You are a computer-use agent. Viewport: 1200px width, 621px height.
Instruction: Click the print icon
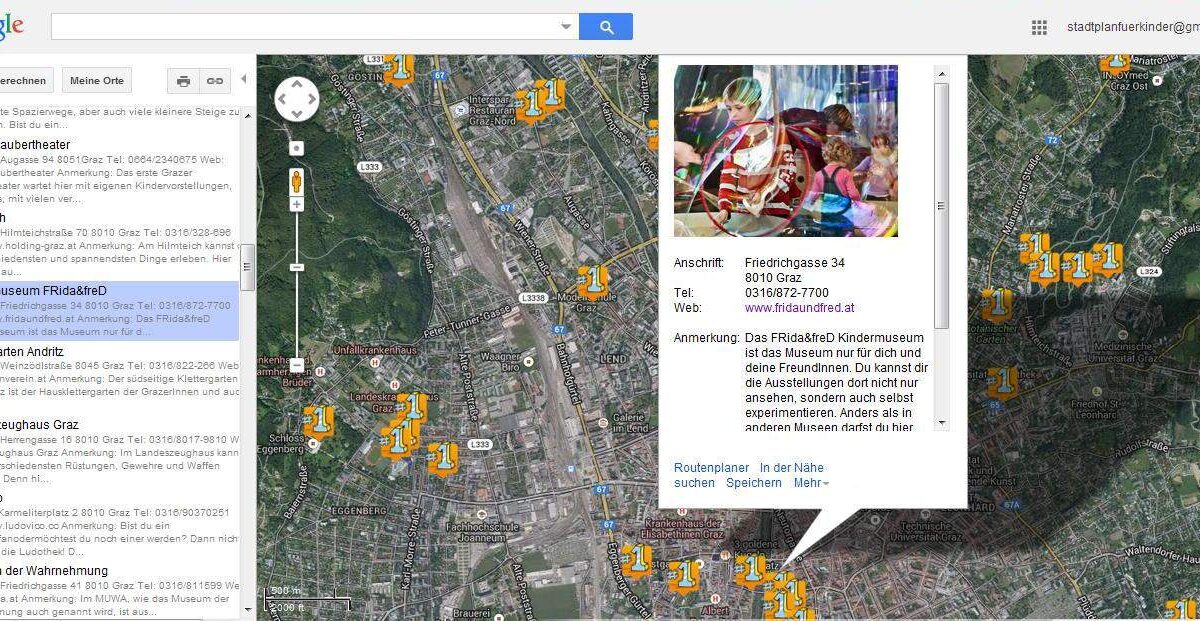pos(183,81)
